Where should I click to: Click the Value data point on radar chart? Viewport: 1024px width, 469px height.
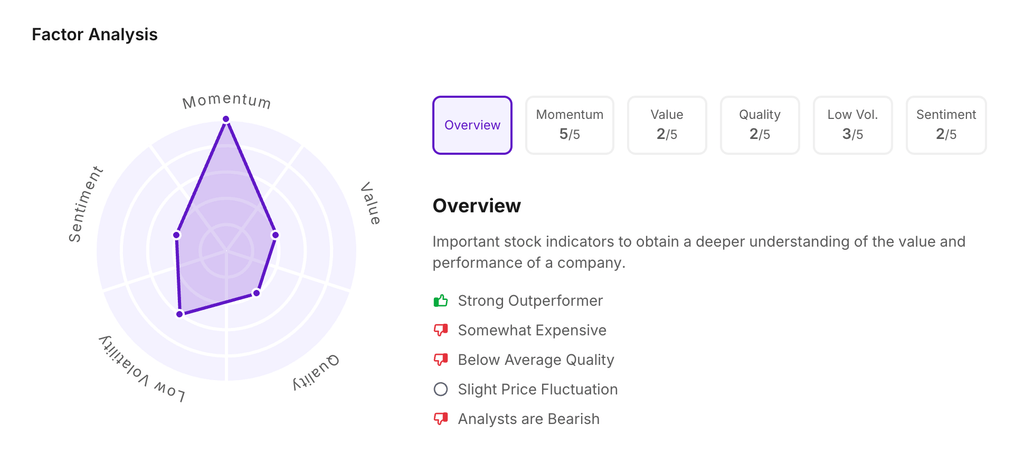(x=275, y=235)
